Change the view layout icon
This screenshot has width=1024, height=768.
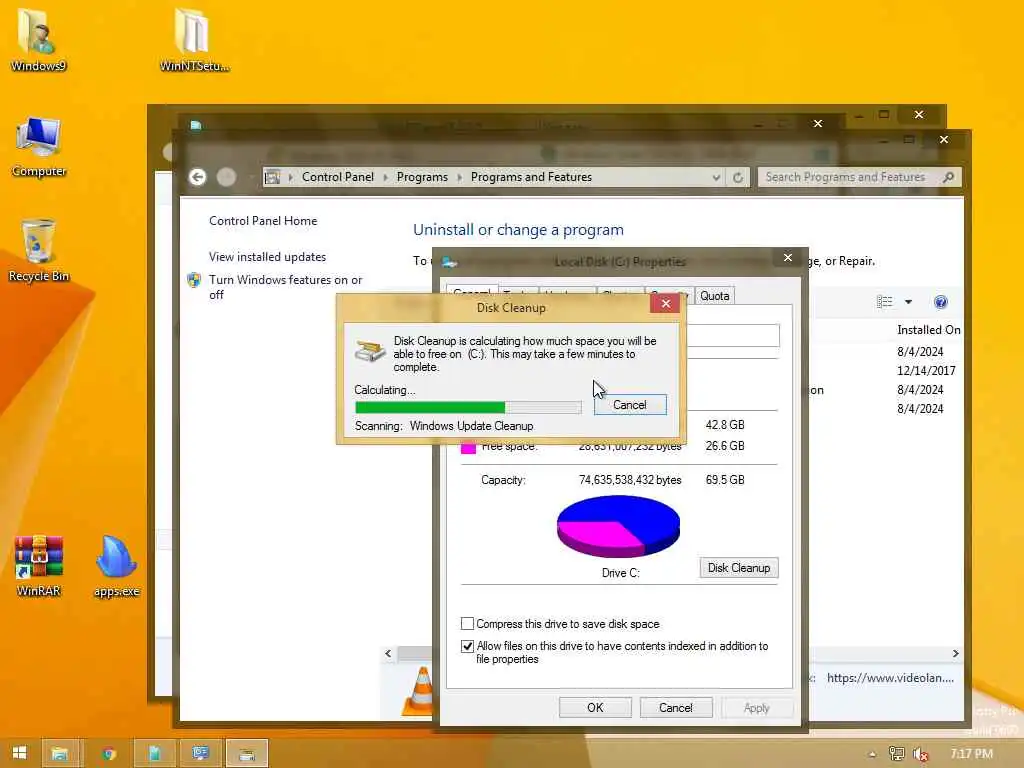click(x=884, y=302)
